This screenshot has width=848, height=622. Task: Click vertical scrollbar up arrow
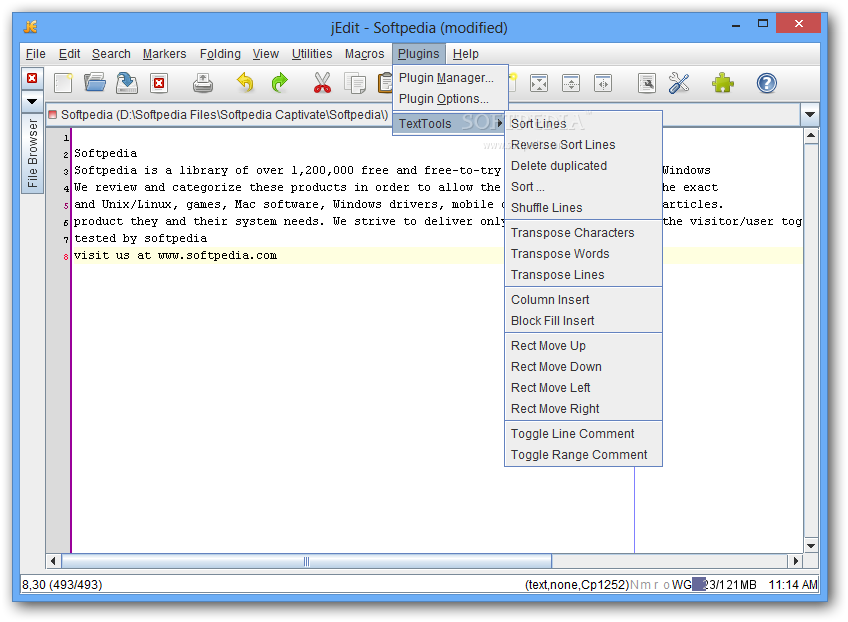click(x=811, y=136)
